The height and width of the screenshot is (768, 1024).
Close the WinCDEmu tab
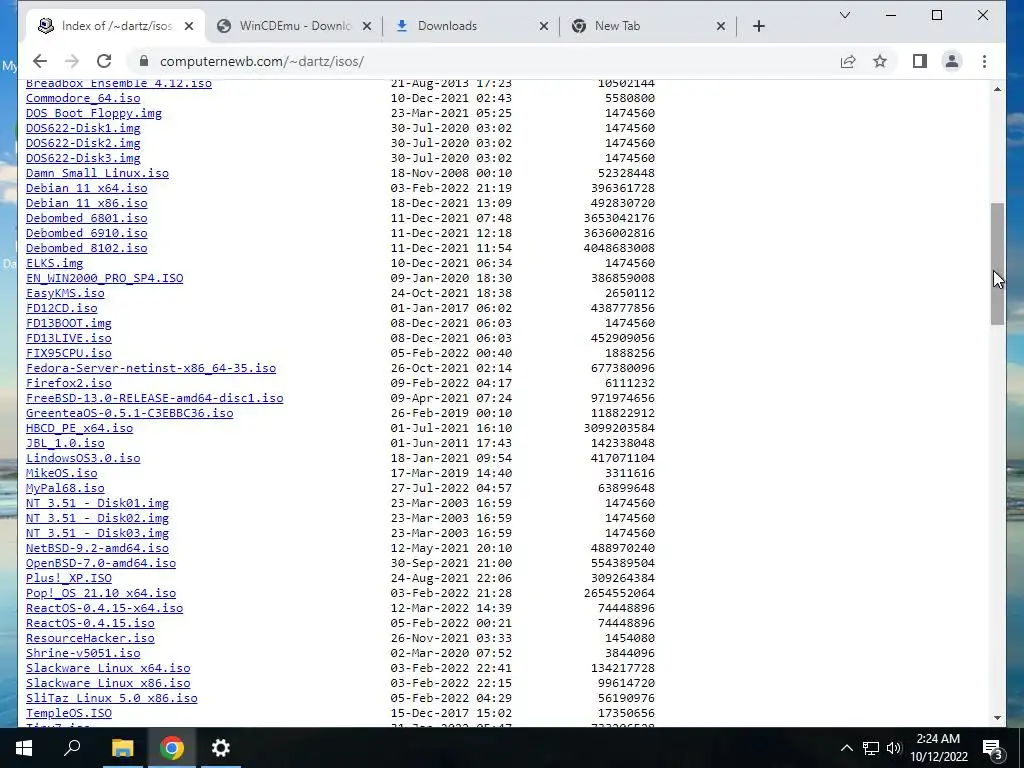(366, 26)
